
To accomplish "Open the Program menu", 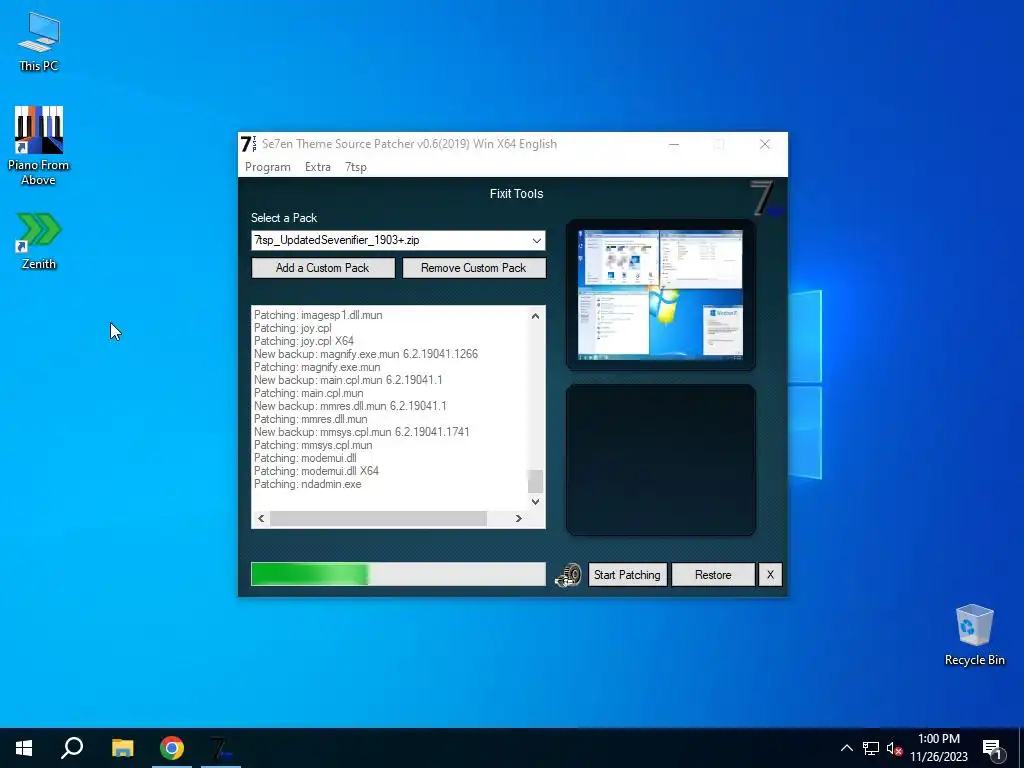I will 268,167.
